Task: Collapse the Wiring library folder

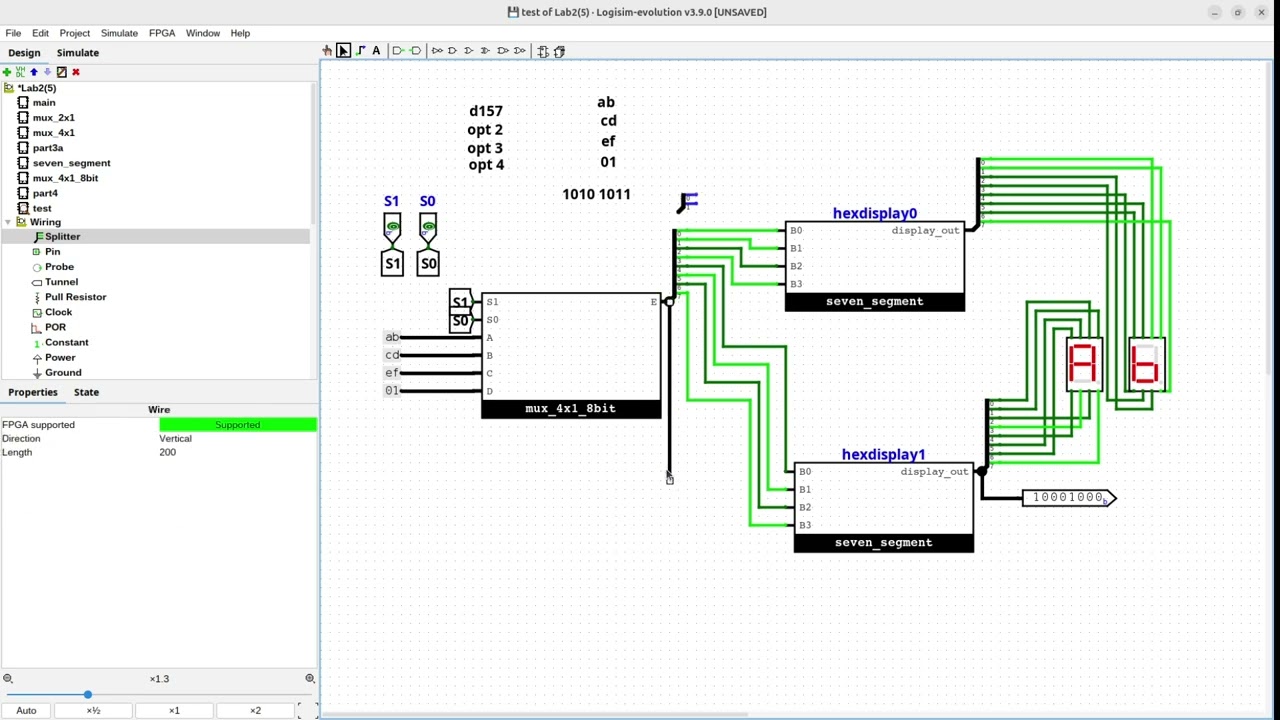Action: [8, 222]
